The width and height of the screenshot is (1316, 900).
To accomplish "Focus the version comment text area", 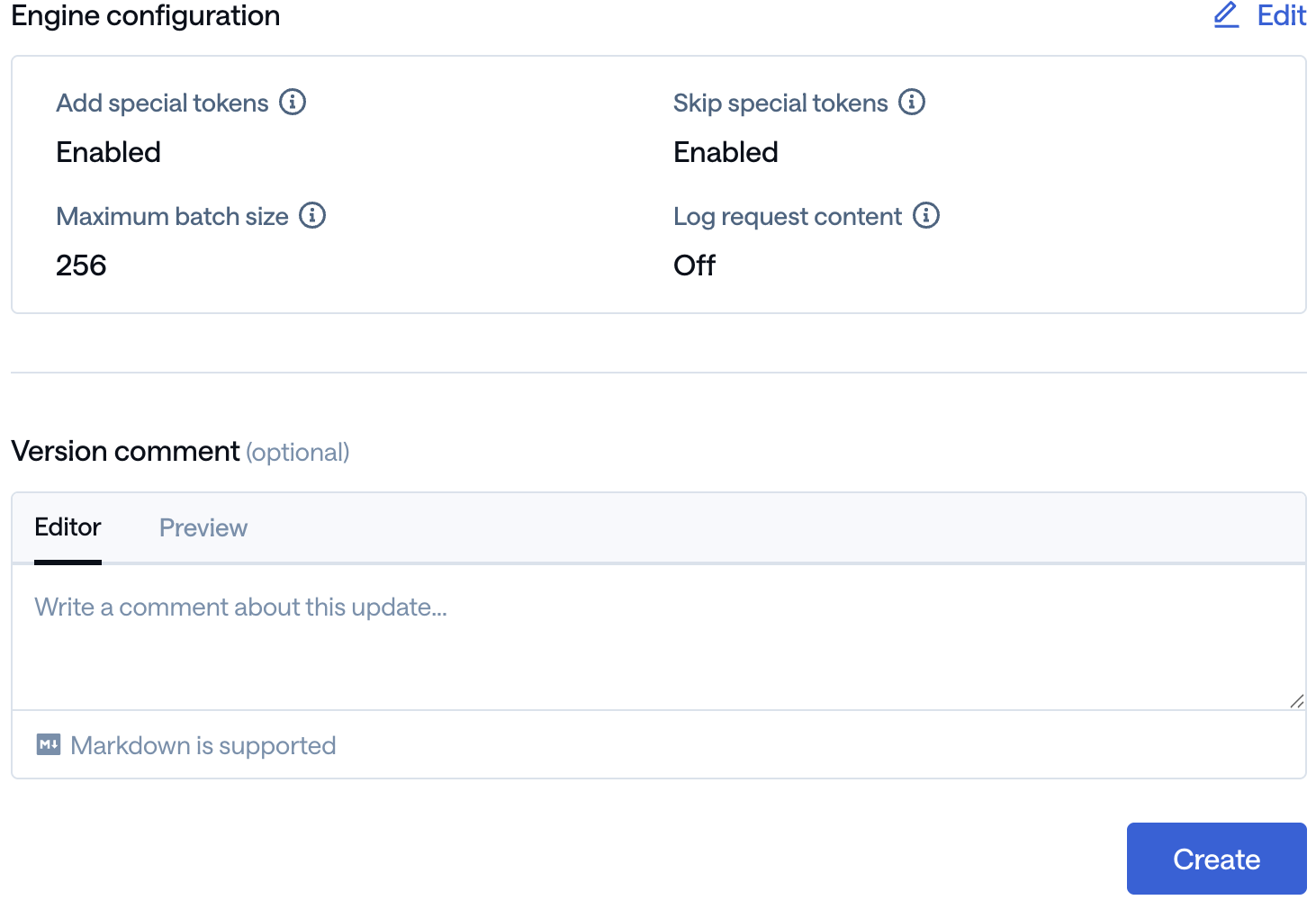I will 657,637.
